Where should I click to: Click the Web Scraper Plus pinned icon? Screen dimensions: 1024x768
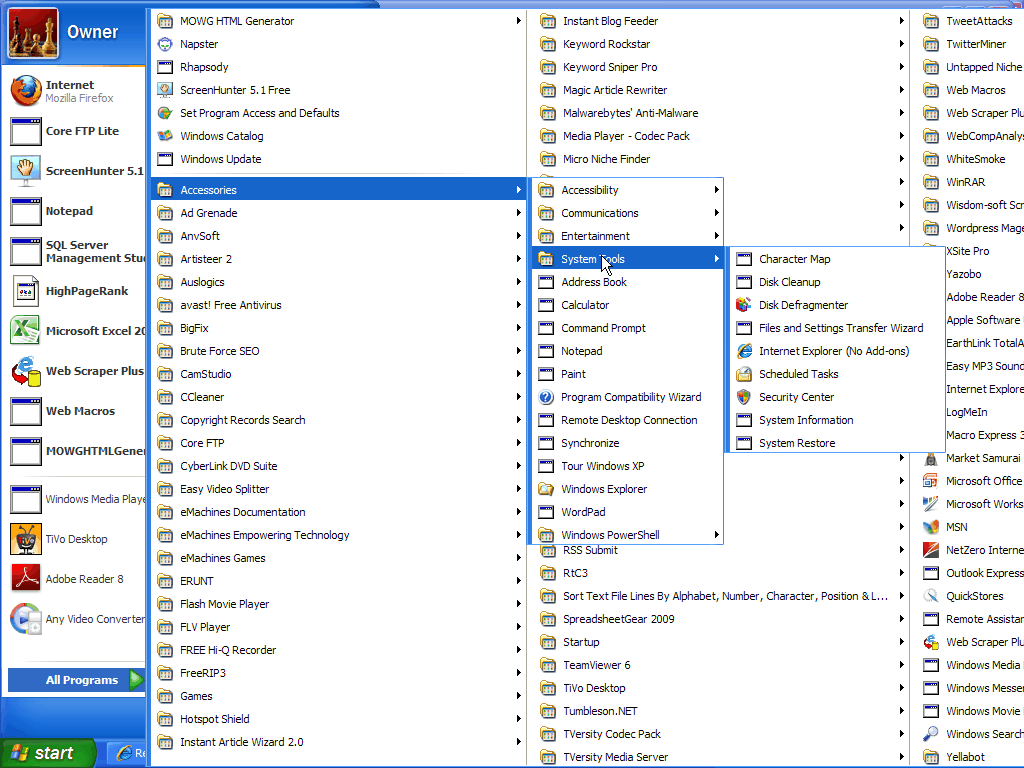(26, 371)
